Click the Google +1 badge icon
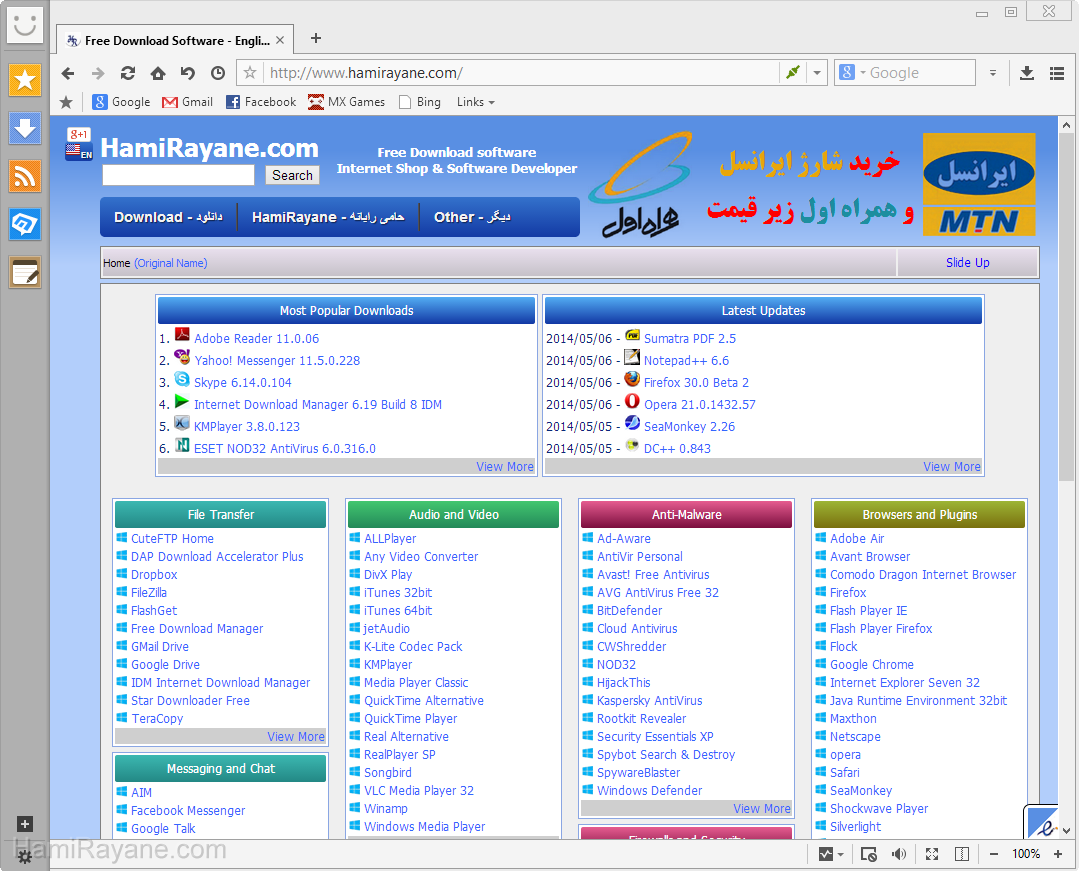1079x871 pixels. click(x=78, y=134)
